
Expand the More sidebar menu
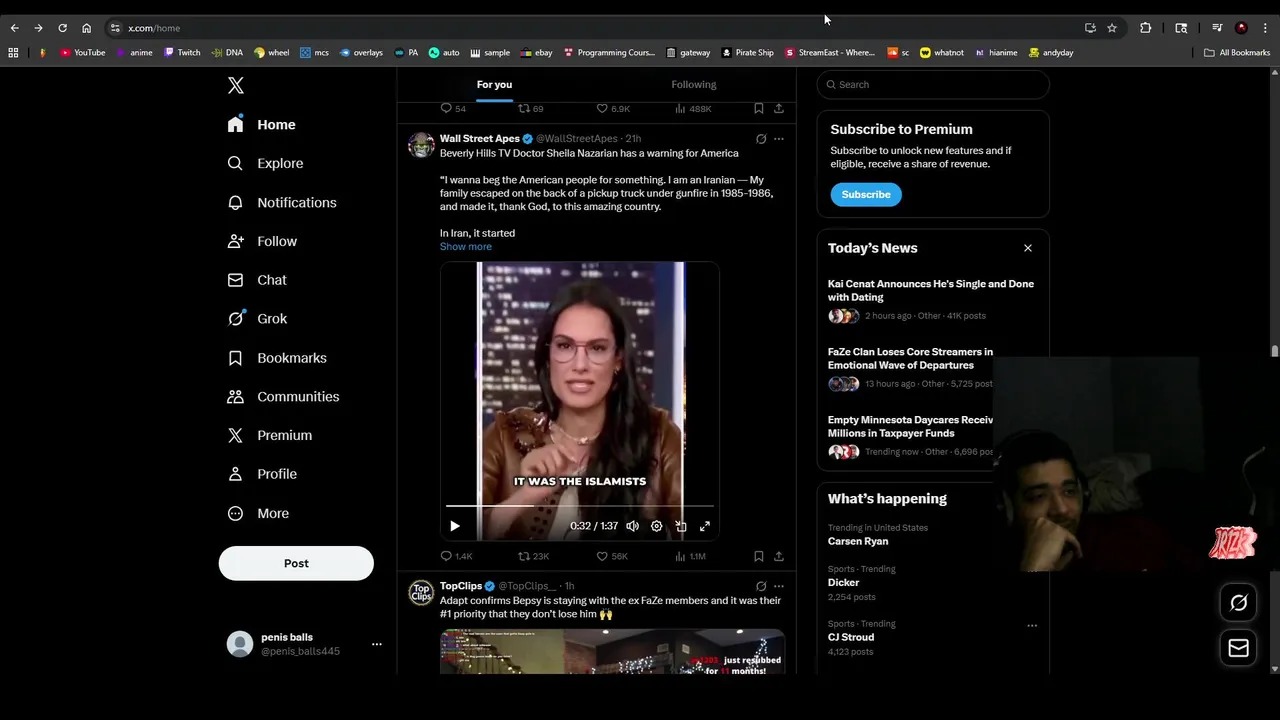coord(259,513)
